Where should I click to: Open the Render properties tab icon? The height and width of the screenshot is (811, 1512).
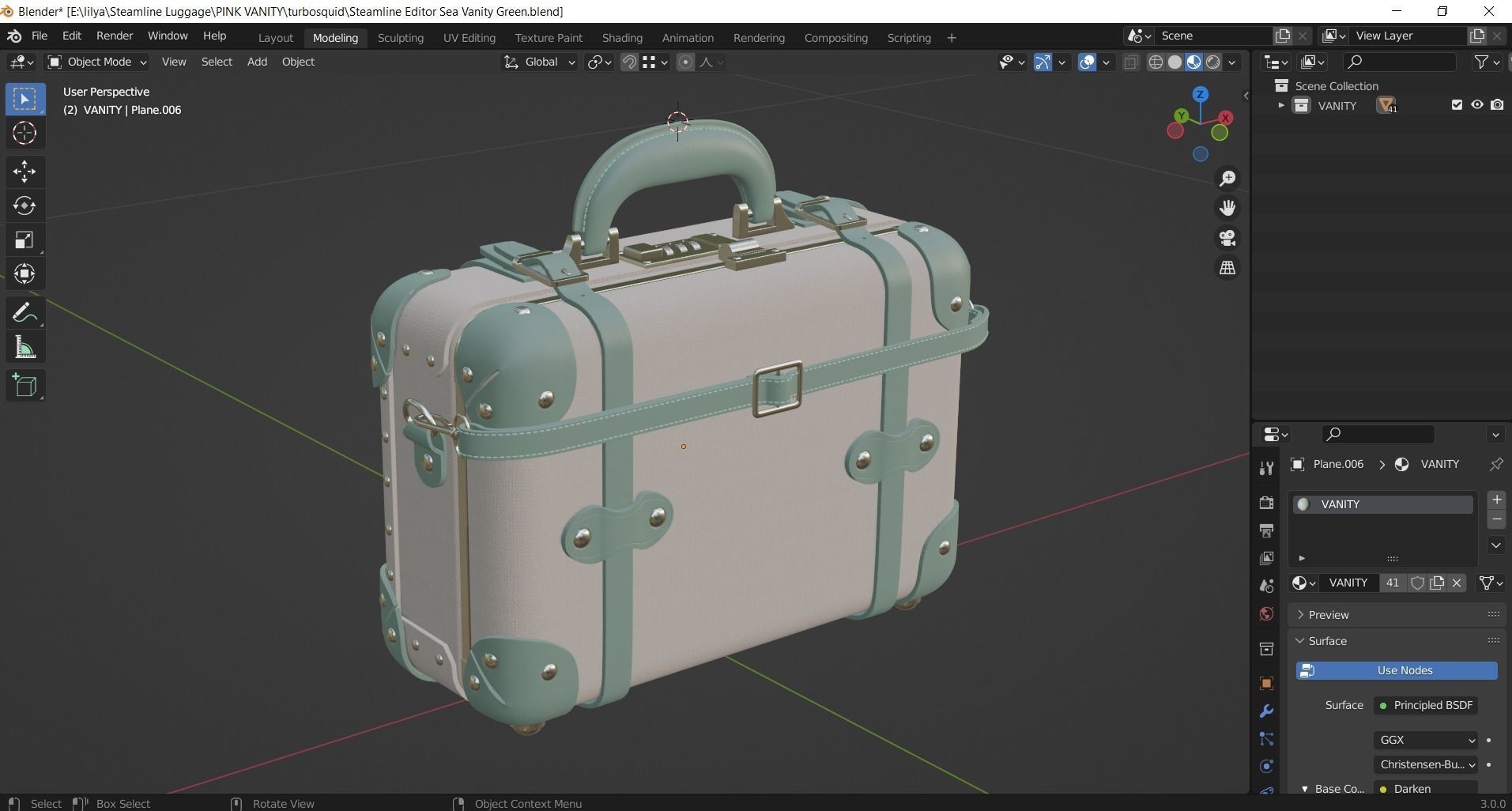(1266, 503)
